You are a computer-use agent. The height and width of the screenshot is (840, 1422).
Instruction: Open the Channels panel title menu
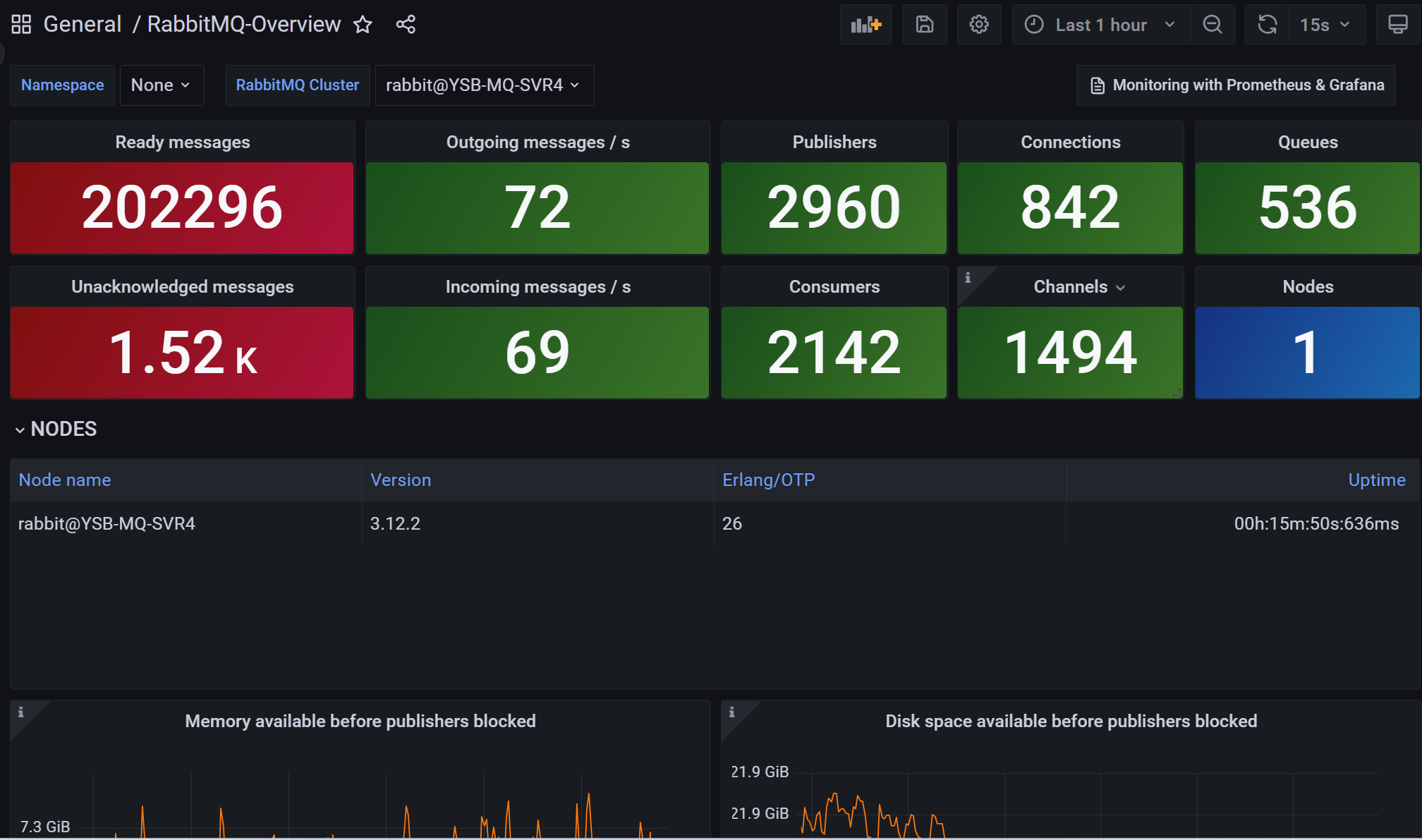pyautogui.click(x=1078, y=287)
